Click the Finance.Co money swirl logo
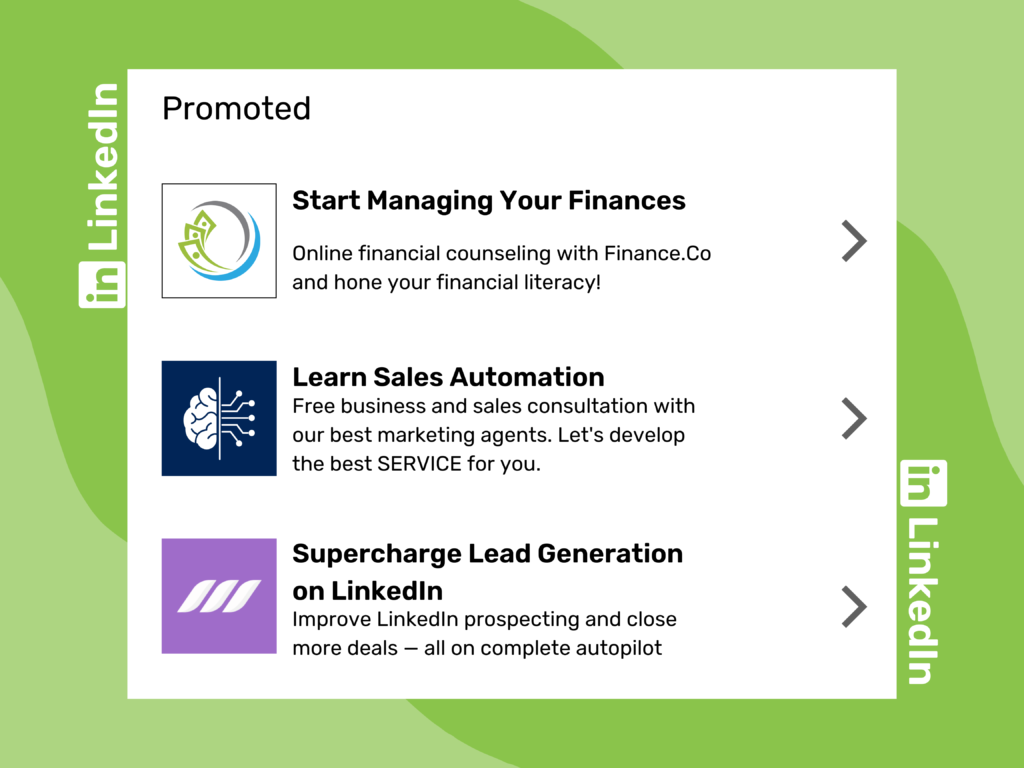Screen dimensions: 1024x768 pos(219,241)
